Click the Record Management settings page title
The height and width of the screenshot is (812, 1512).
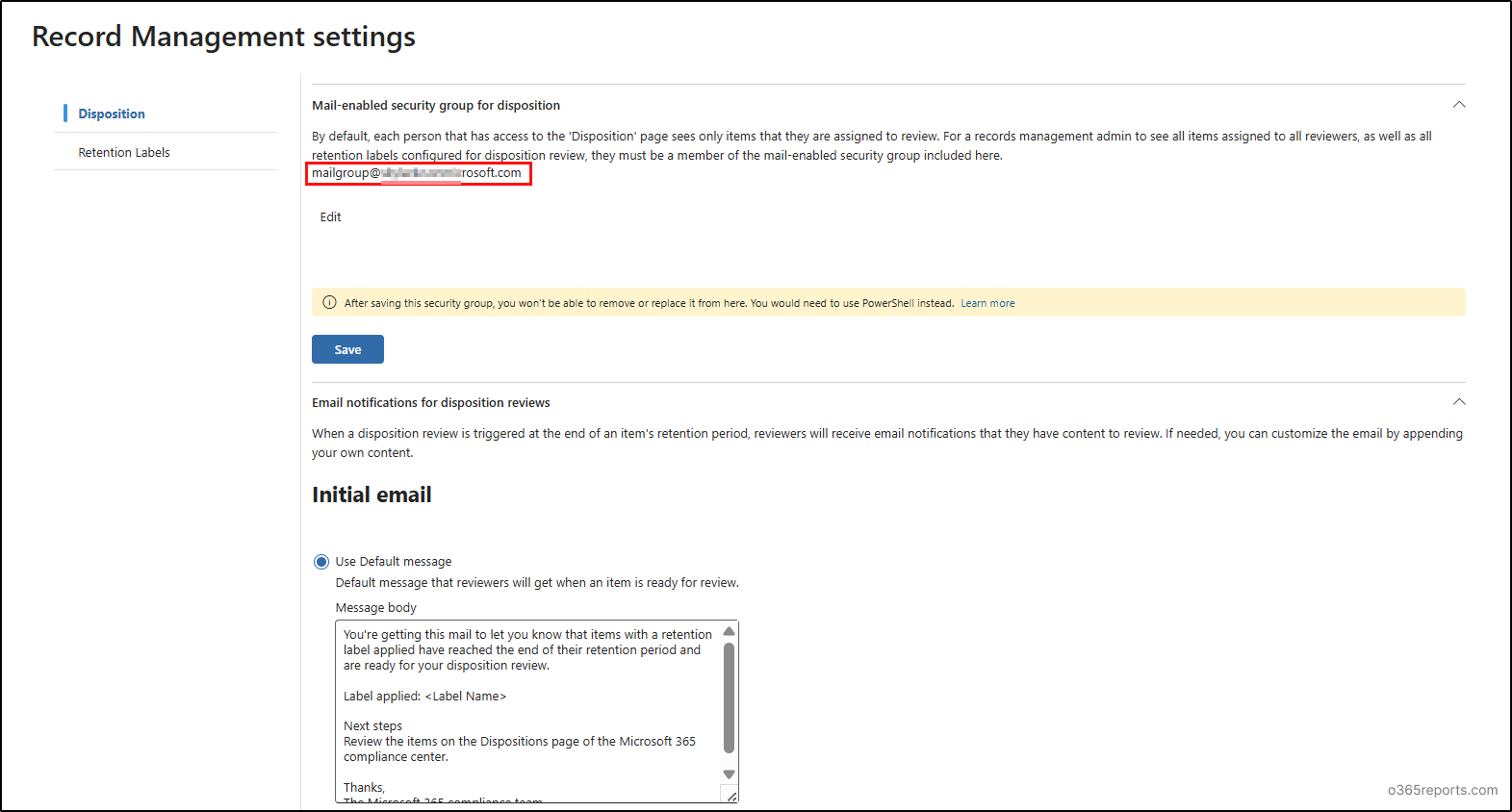pyautogui.click(x=223, y=37)
